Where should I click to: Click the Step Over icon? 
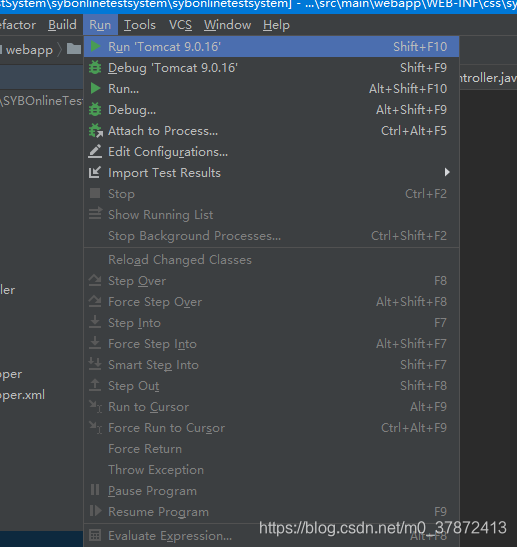[95, 280]
